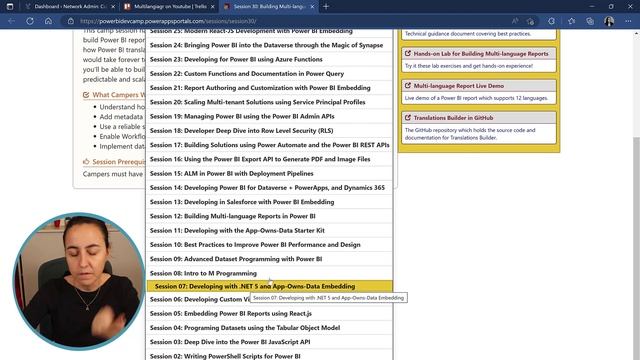
Task: Select Session 16: Export API to Generate PDF
Action: click(269, 159)
